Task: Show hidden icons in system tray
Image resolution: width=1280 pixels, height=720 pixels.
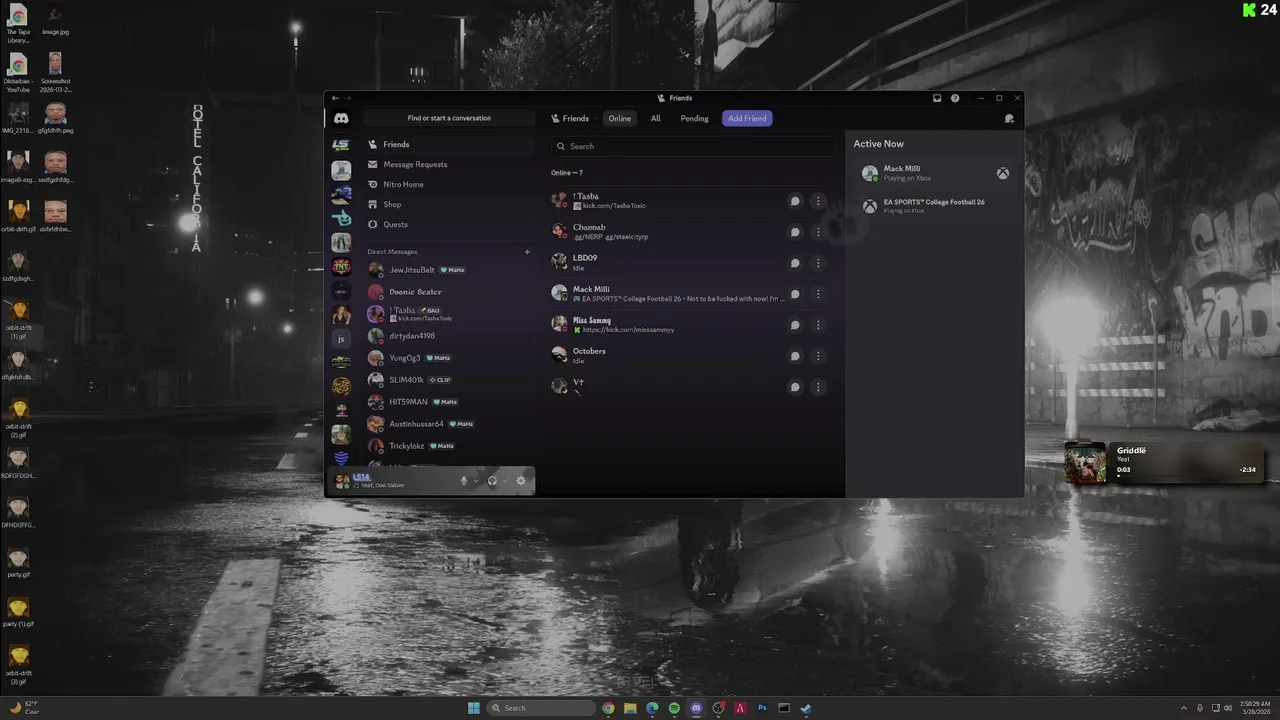Action: [x=1184, y=708]
